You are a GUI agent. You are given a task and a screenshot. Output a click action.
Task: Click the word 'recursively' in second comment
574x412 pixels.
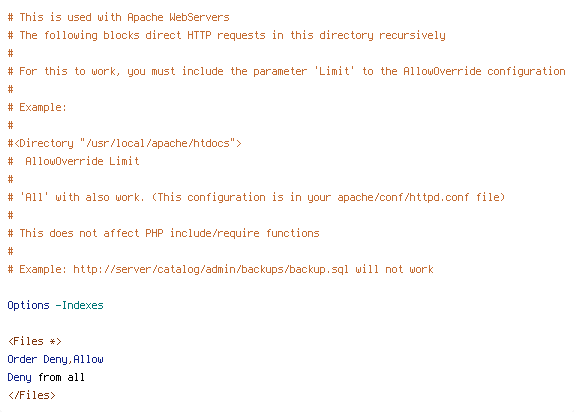coord(412,35)
